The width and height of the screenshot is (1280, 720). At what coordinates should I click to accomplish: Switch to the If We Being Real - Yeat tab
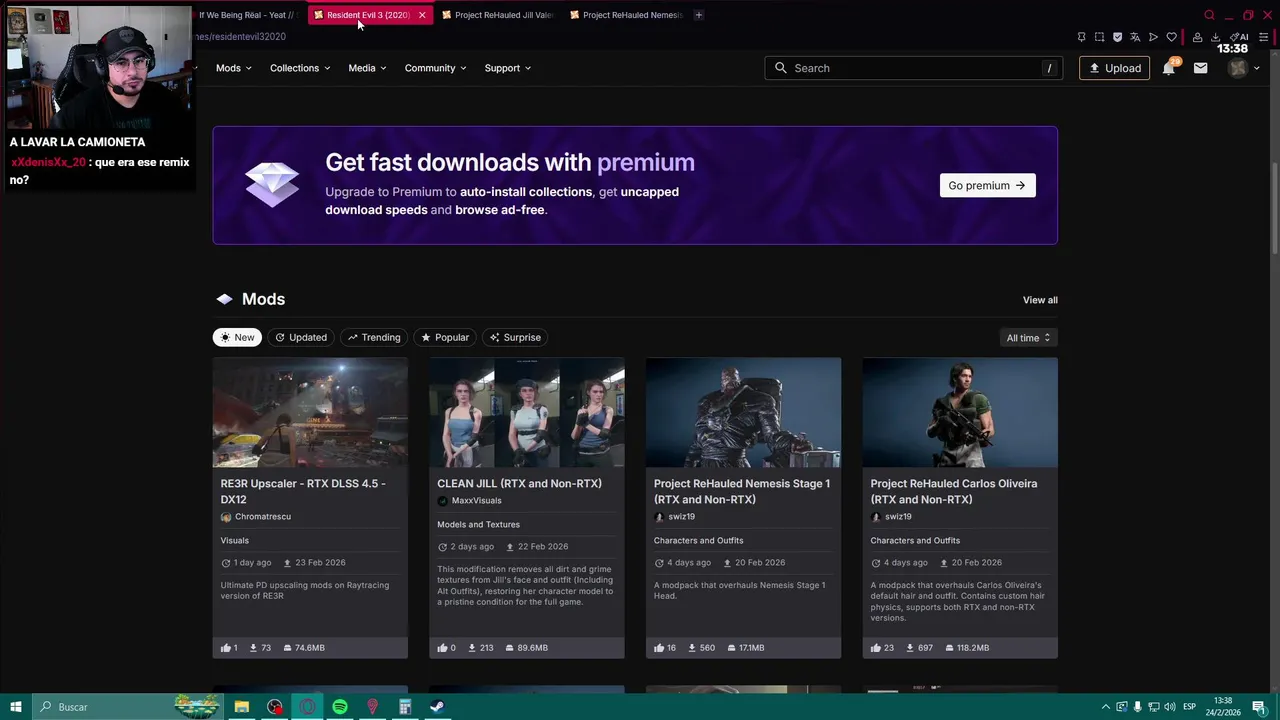[247, 15]
